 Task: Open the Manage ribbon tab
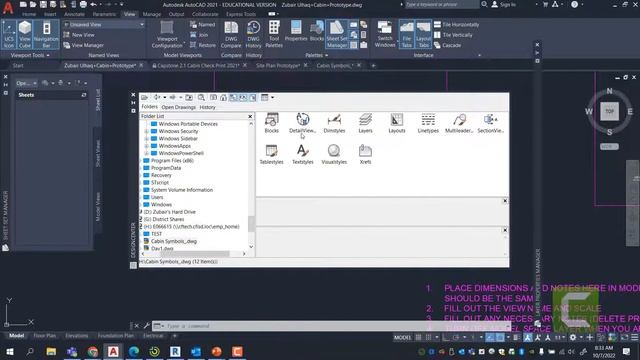tap(152, 14)
